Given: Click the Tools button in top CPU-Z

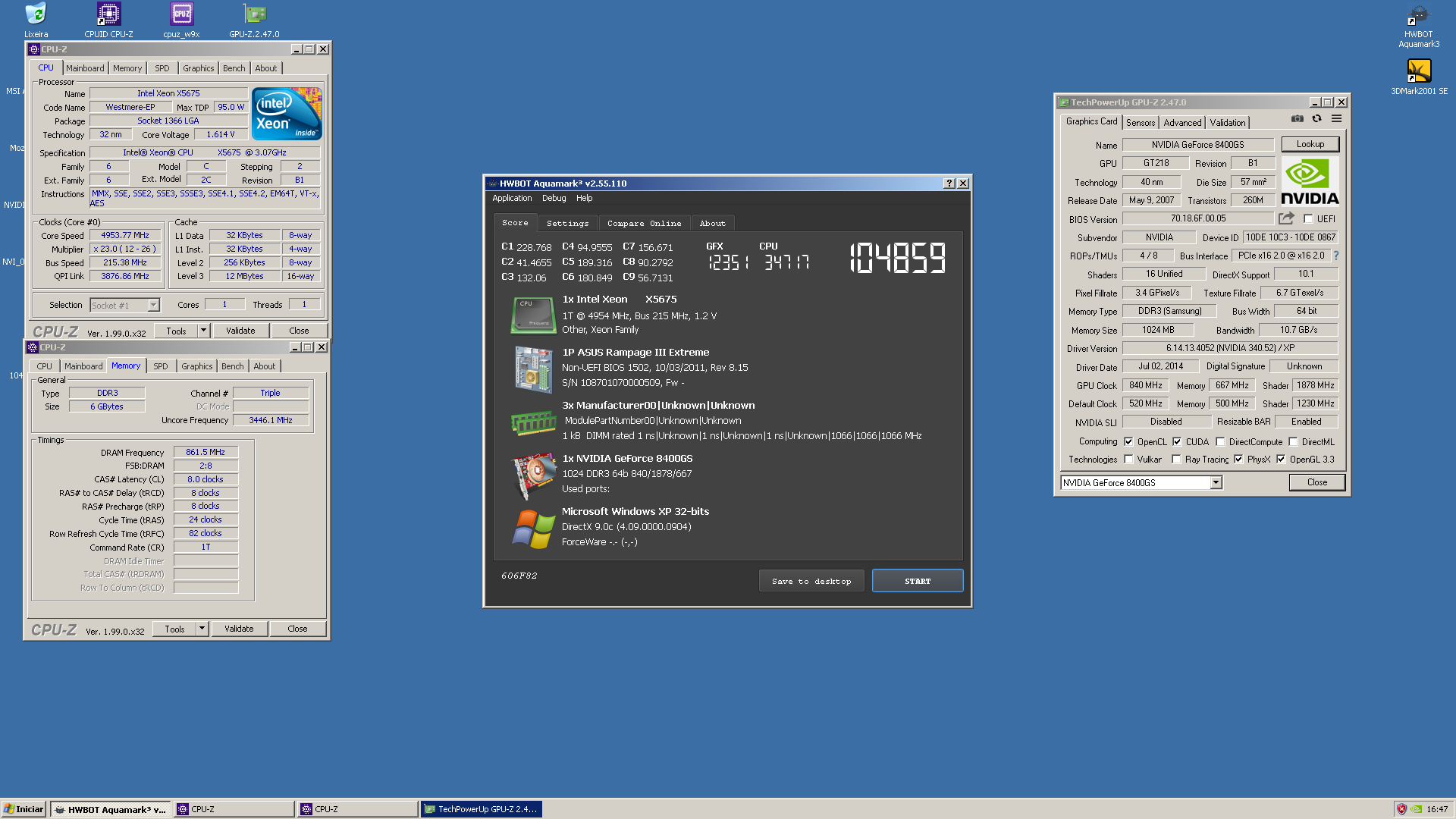Looking at the screenshot, I should coord(176,331).
